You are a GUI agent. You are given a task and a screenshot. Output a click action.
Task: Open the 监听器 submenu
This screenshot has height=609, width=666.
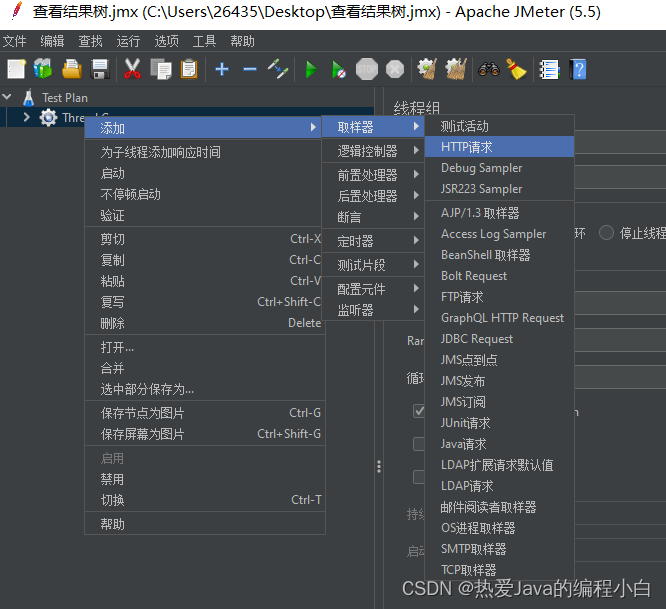tap(373, 310)
